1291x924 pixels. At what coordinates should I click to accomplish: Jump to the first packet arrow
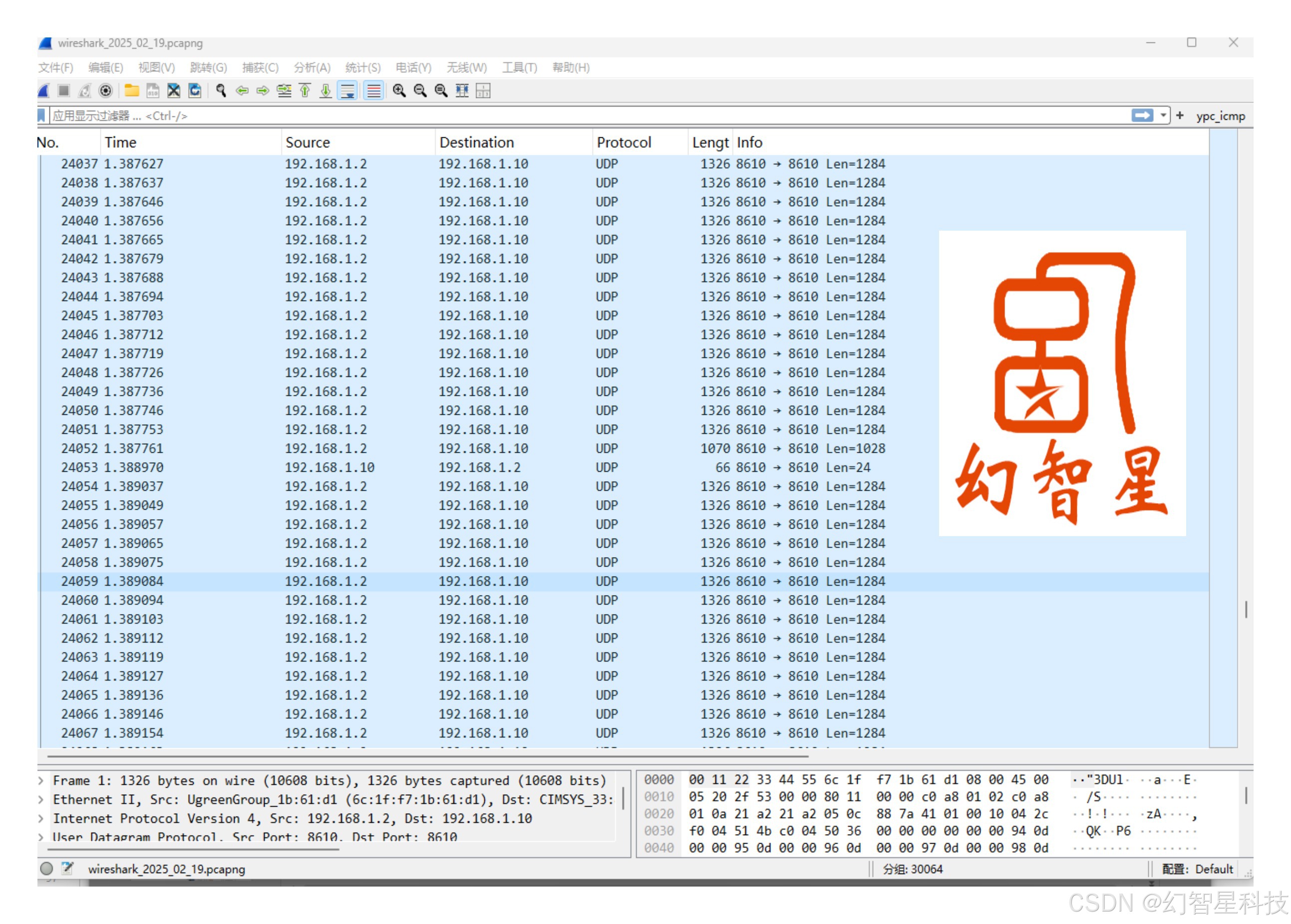pyautogui.click(x=305, y=91)
